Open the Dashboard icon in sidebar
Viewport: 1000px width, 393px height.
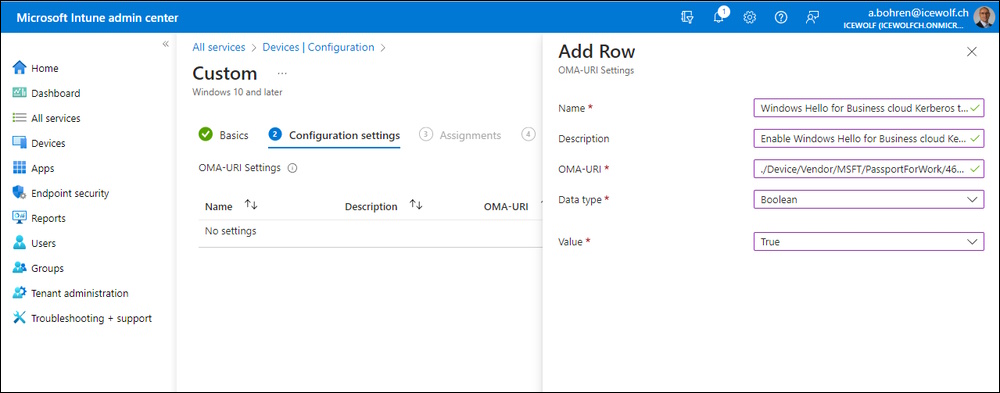tap(19, 93)
